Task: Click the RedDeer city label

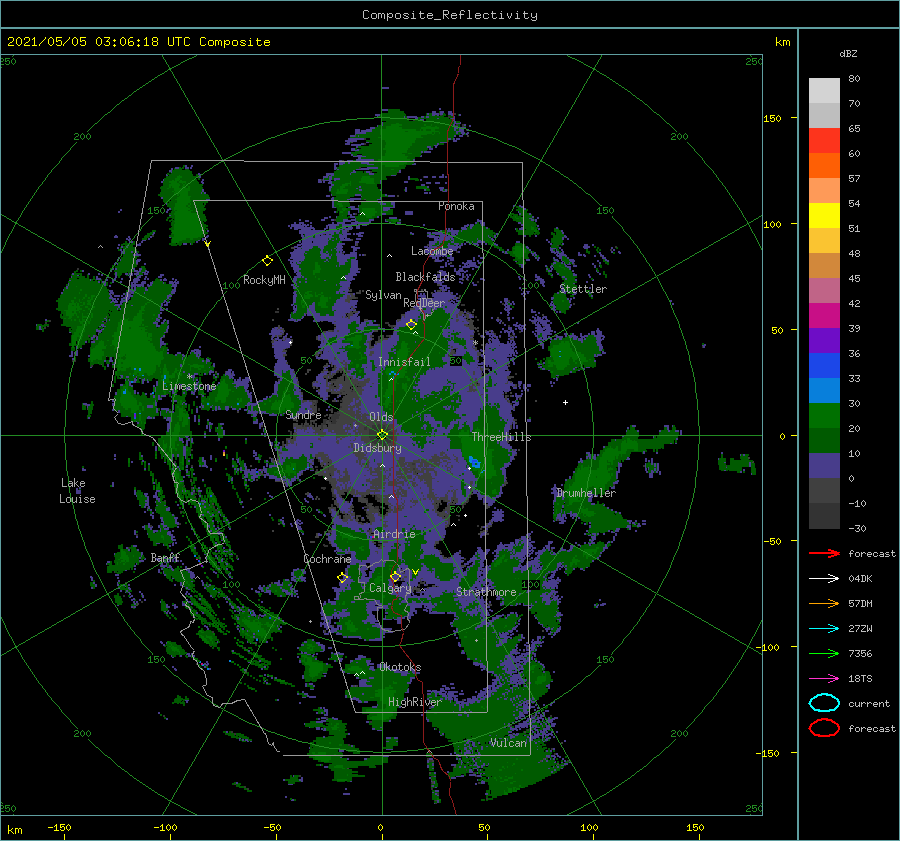Action: click(424, 303)
